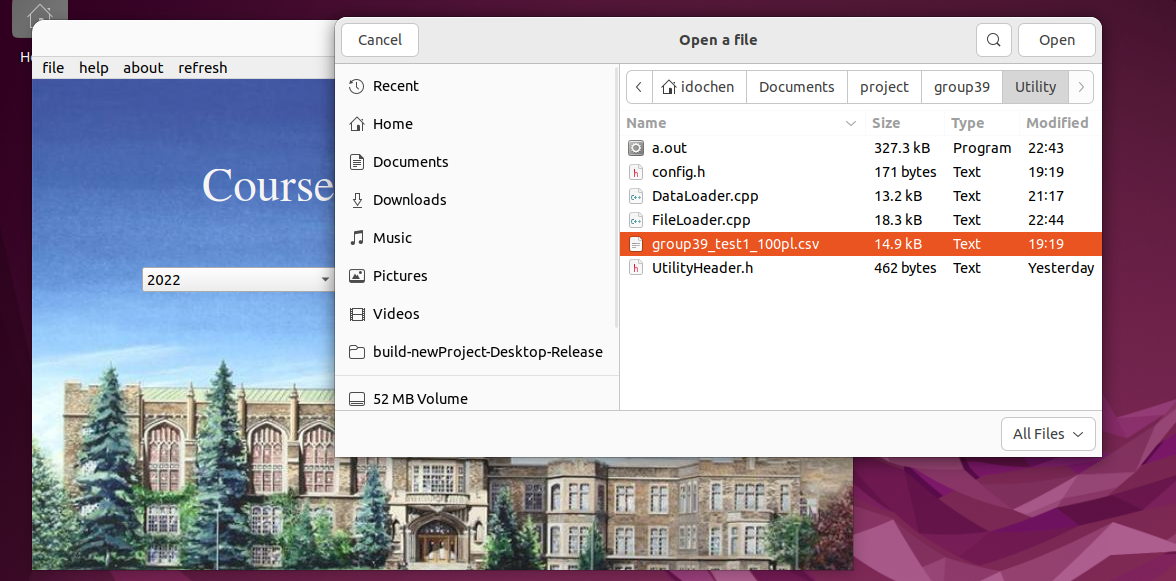Go to the group39 path segment
The width and height of the screenshot is (1176, 581).
click(962, 87)
